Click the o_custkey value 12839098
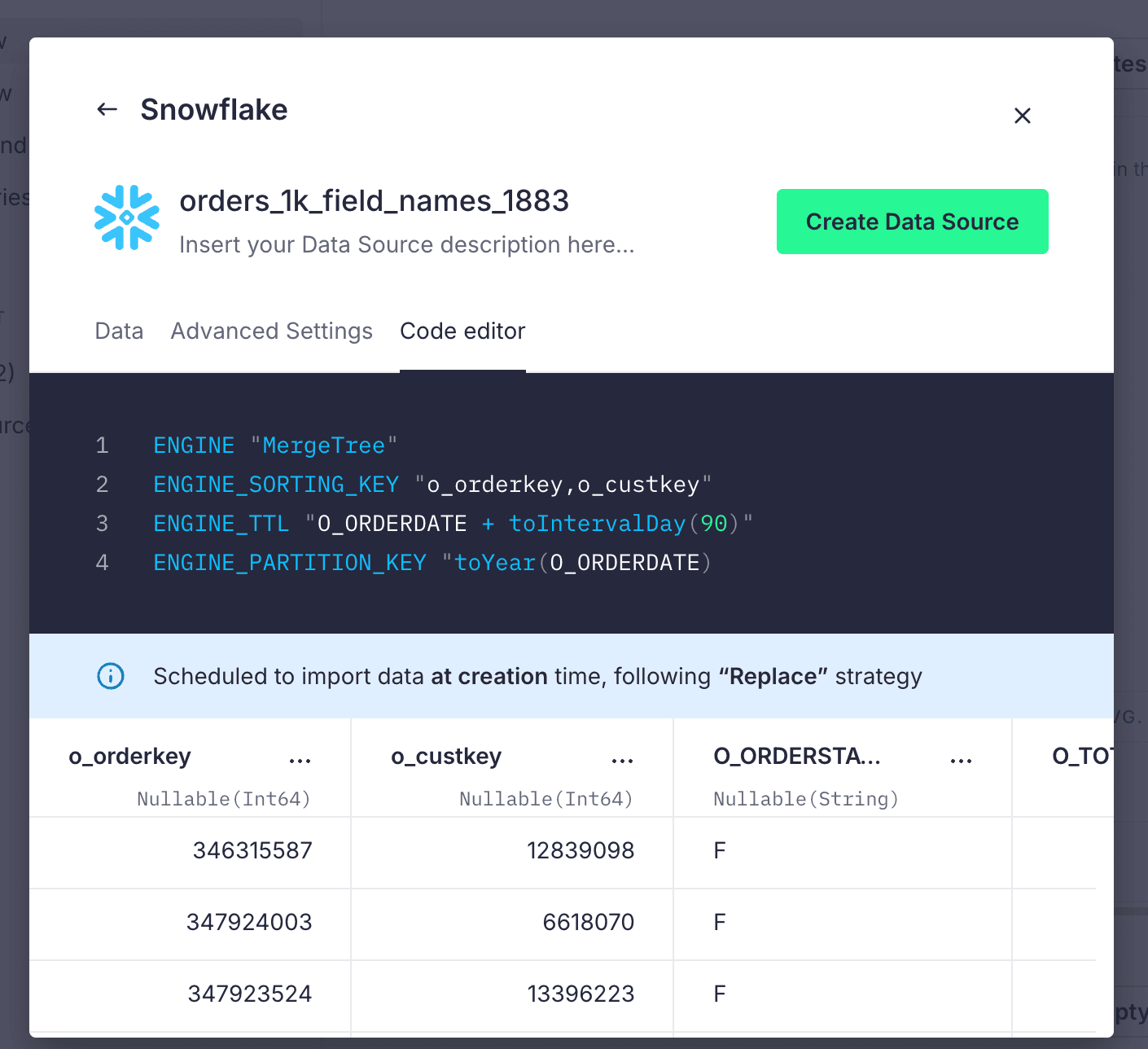The image size is (1148, 1049). pos(581,850)
